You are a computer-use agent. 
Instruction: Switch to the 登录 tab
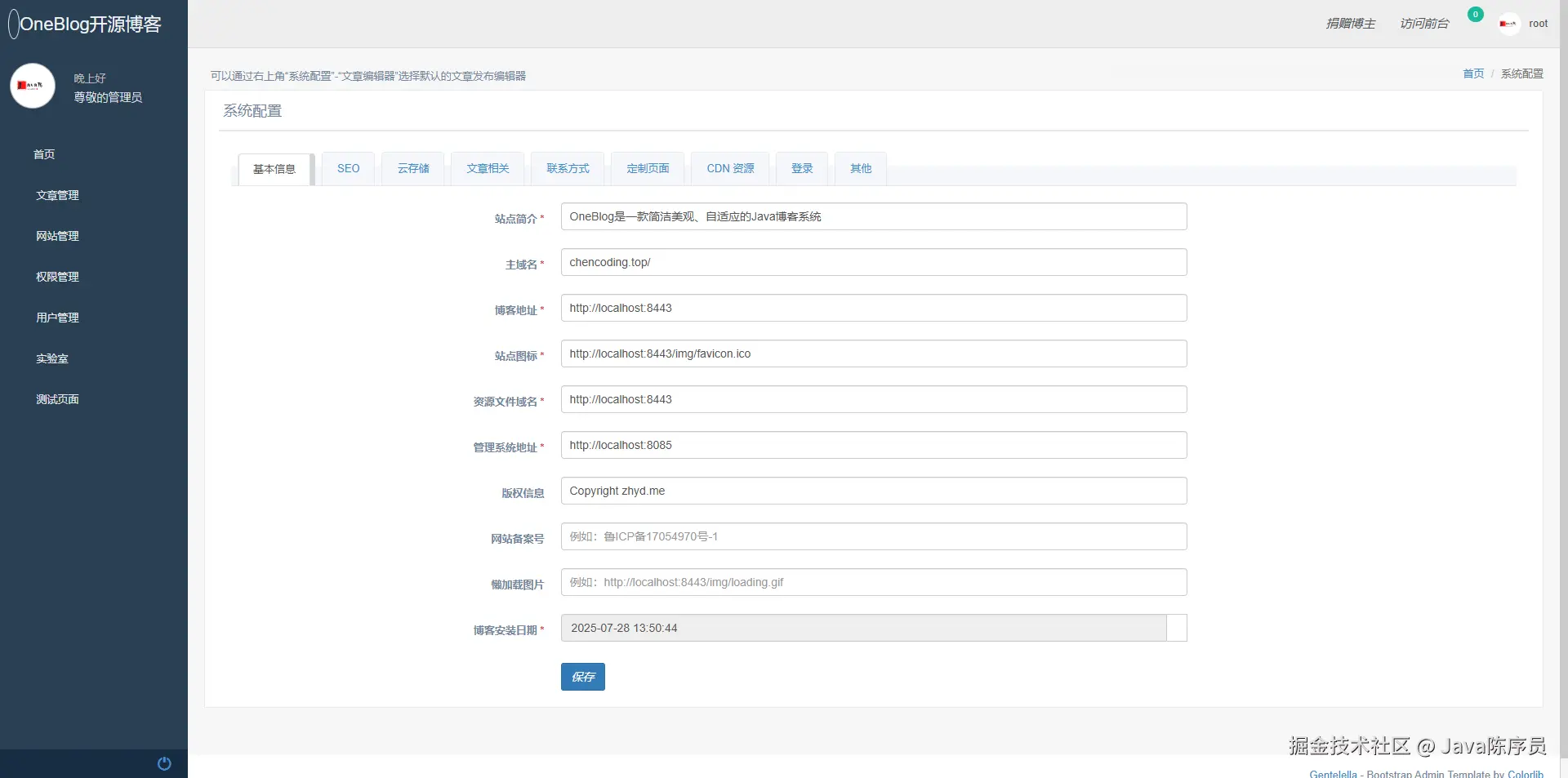coord(802,168)
